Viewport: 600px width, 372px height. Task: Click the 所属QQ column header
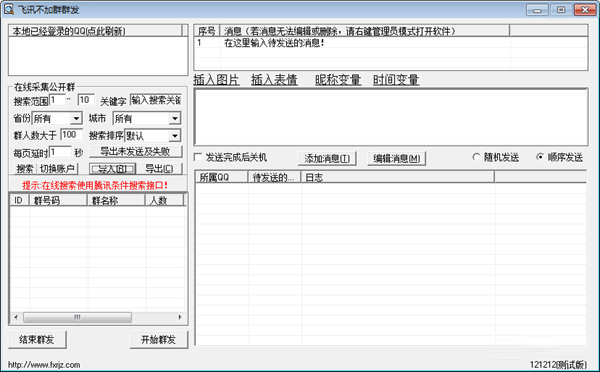click(x=222, y=177)
